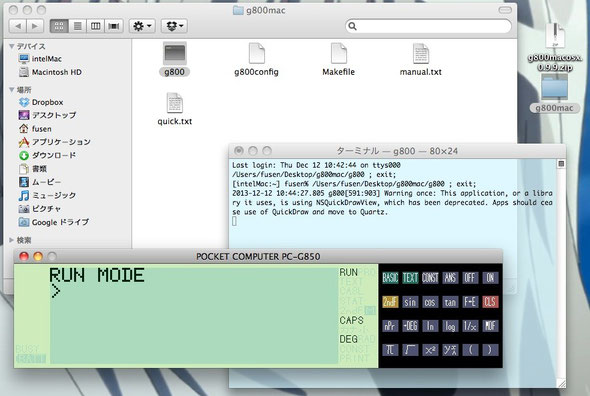Image resolution: width=590 pixels, height=396 pixels.
Task: Click the Finder search field
Action: click(x=428, y=26)
